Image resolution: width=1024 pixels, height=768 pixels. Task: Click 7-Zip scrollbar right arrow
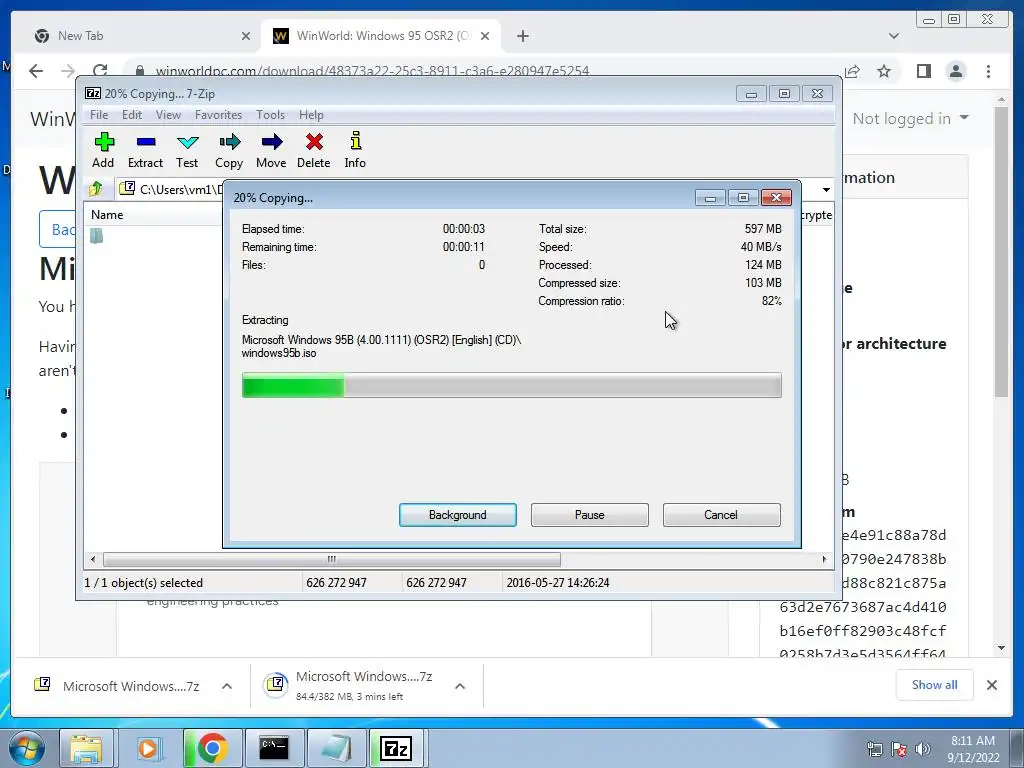[824, 559]
